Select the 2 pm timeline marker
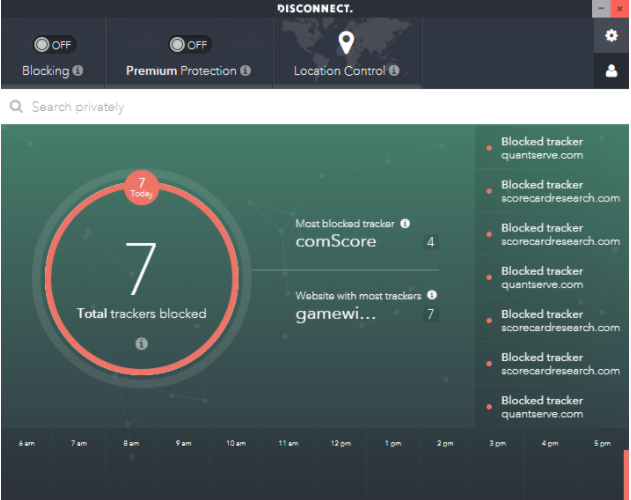 pyautogui.click(x=445, y=443)
